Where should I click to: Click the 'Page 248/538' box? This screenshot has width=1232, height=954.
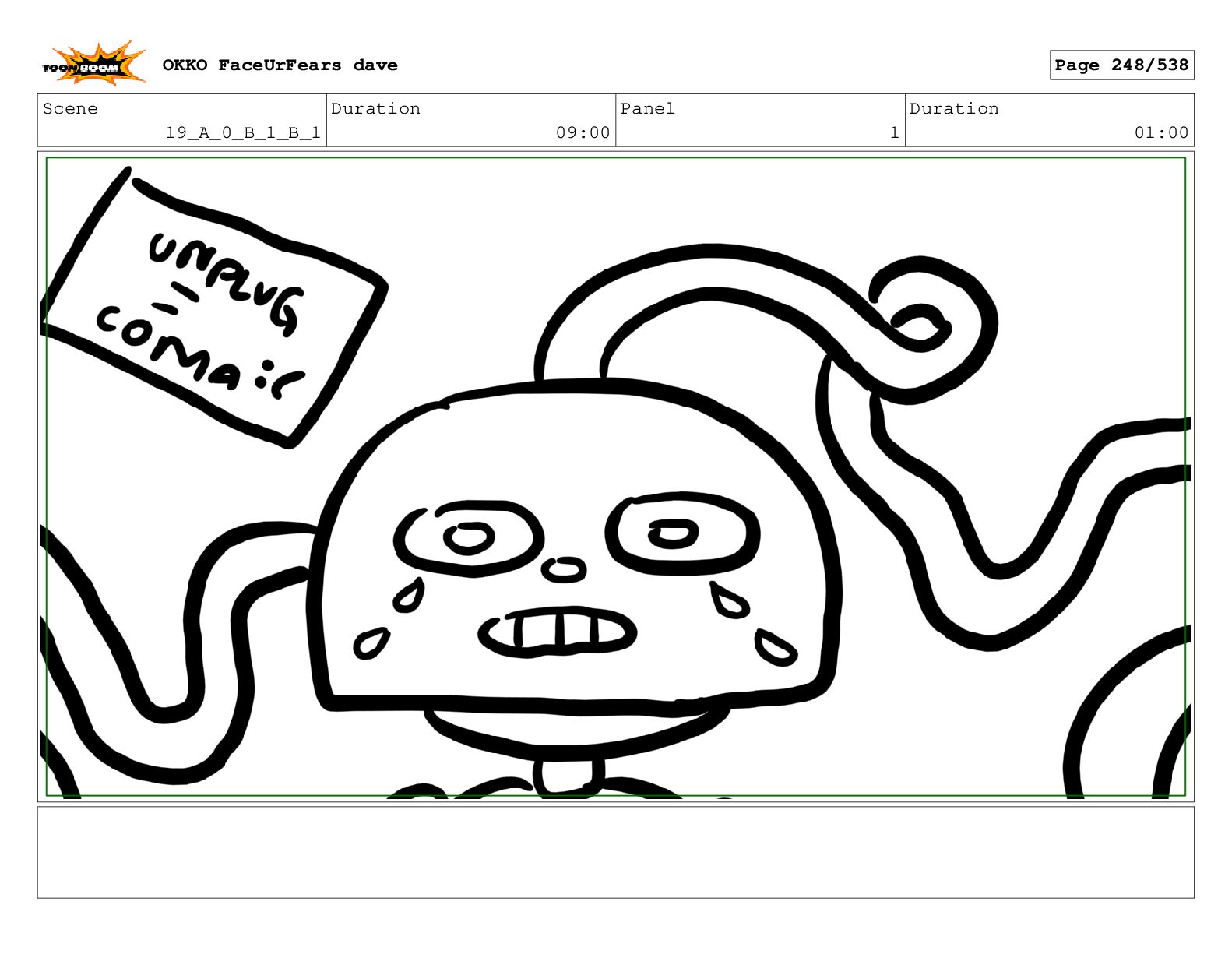pyautogui.click(x=1121, y=65)
